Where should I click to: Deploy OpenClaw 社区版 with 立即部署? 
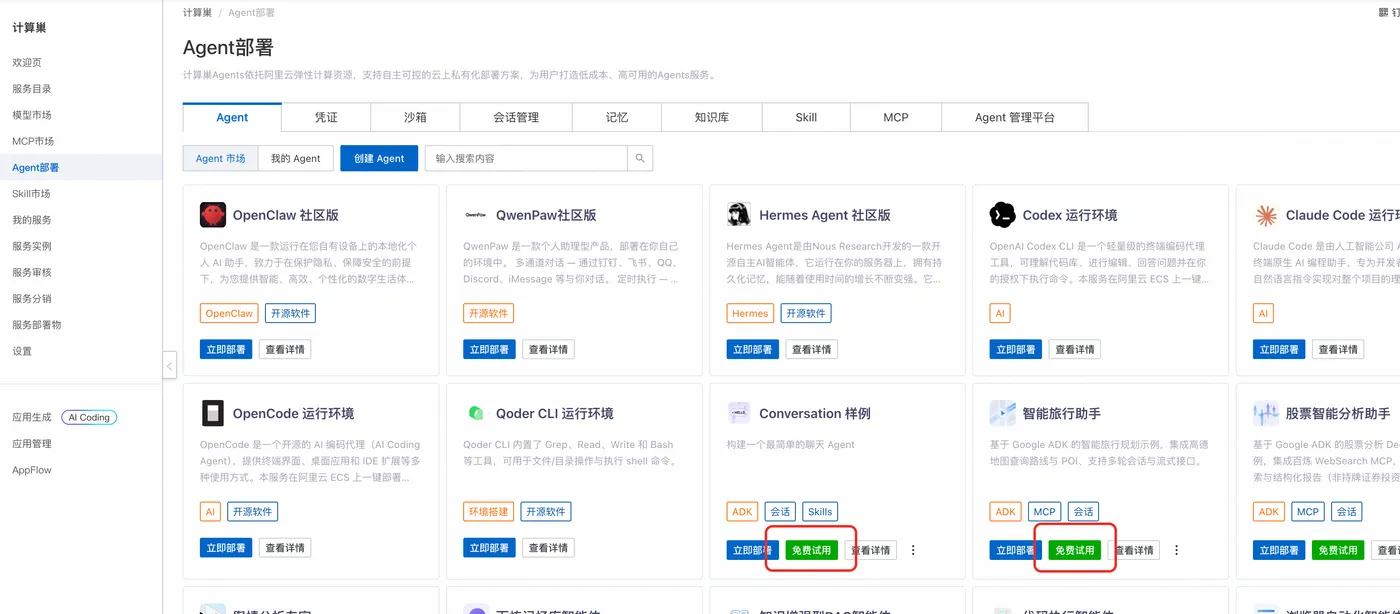coord(226,349)
